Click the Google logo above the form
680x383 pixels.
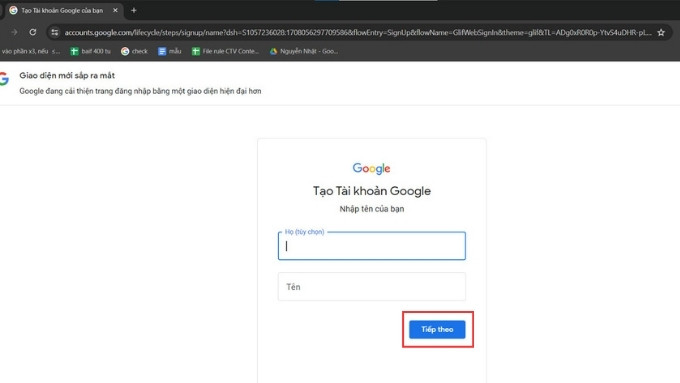tap(371, 168)
